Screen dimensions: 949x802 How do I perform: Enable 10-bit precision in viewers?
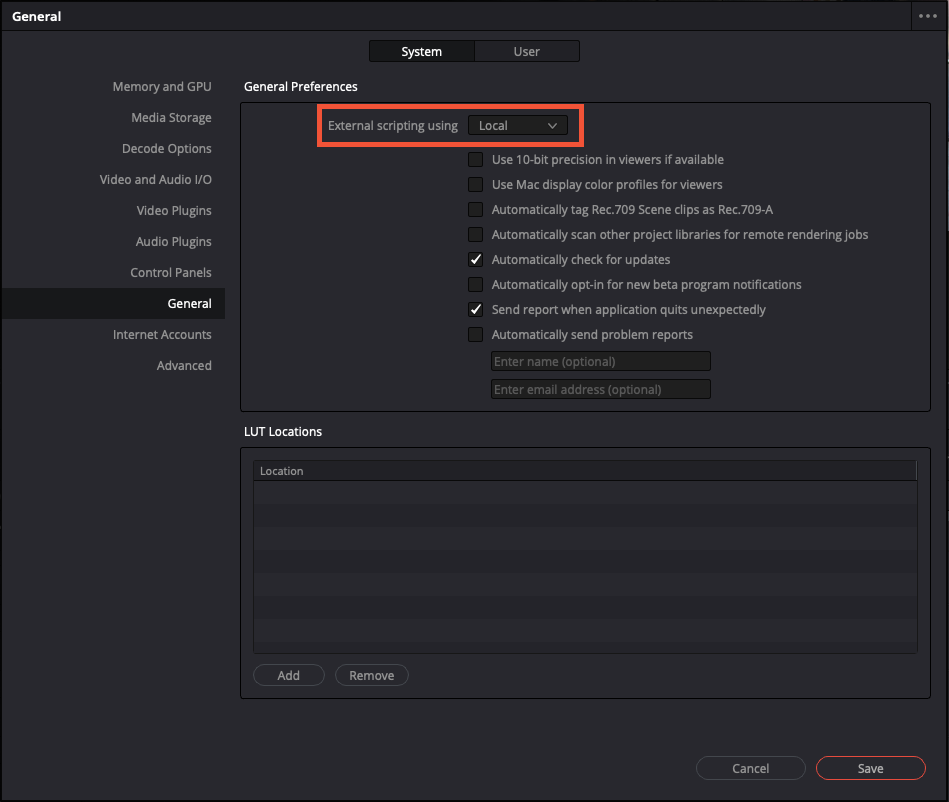pyautogui.click(x=475, y=159)
